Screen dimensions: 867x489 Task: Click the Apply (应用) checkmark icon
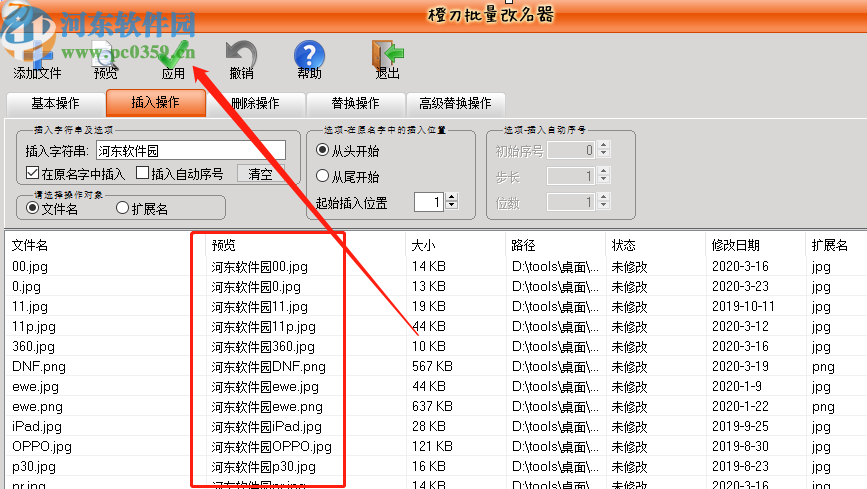(x=173, y=58)
